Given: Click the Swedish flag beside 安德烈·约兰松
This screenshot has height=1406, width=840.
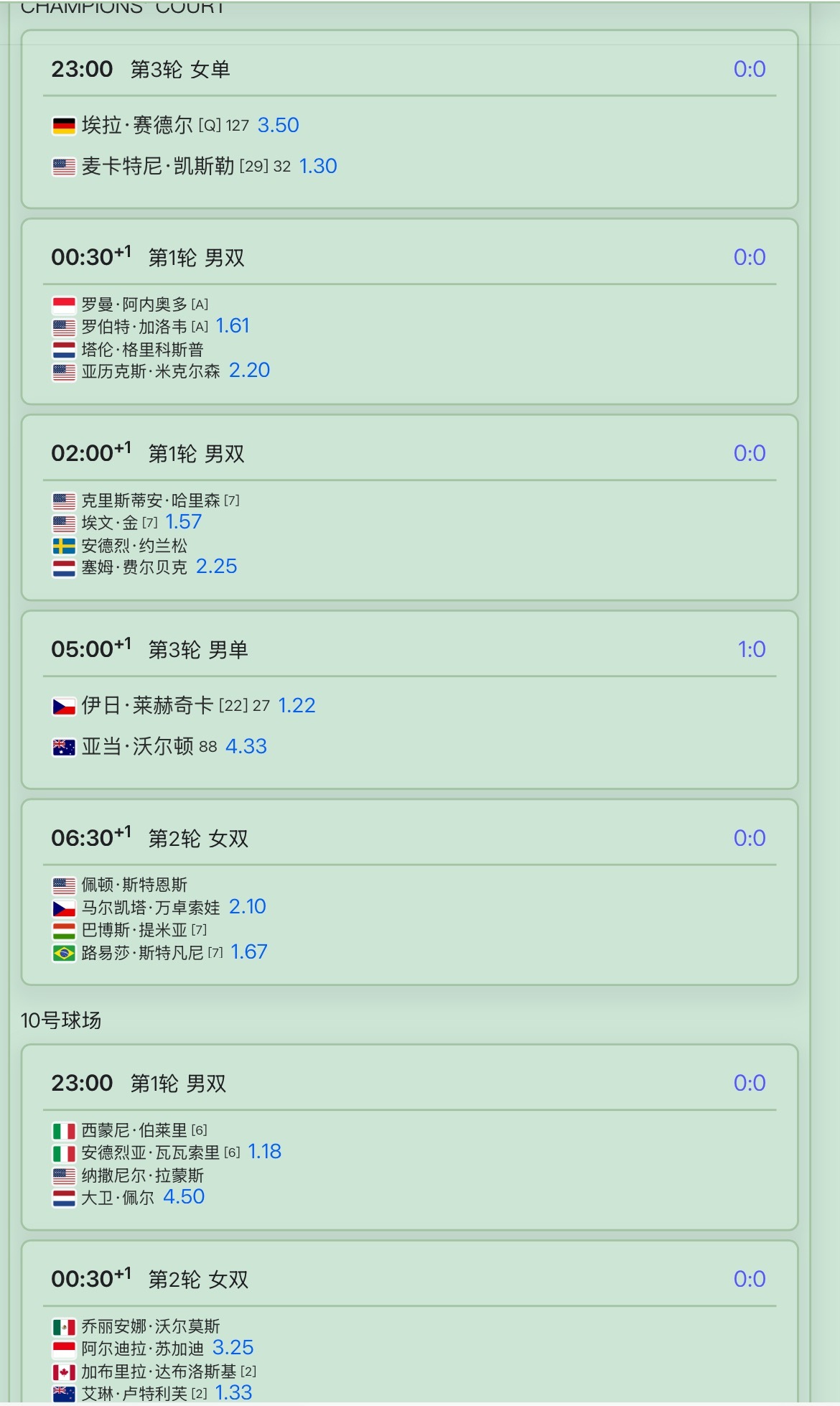Looking at the screenshot, I should tap(64, 546).
